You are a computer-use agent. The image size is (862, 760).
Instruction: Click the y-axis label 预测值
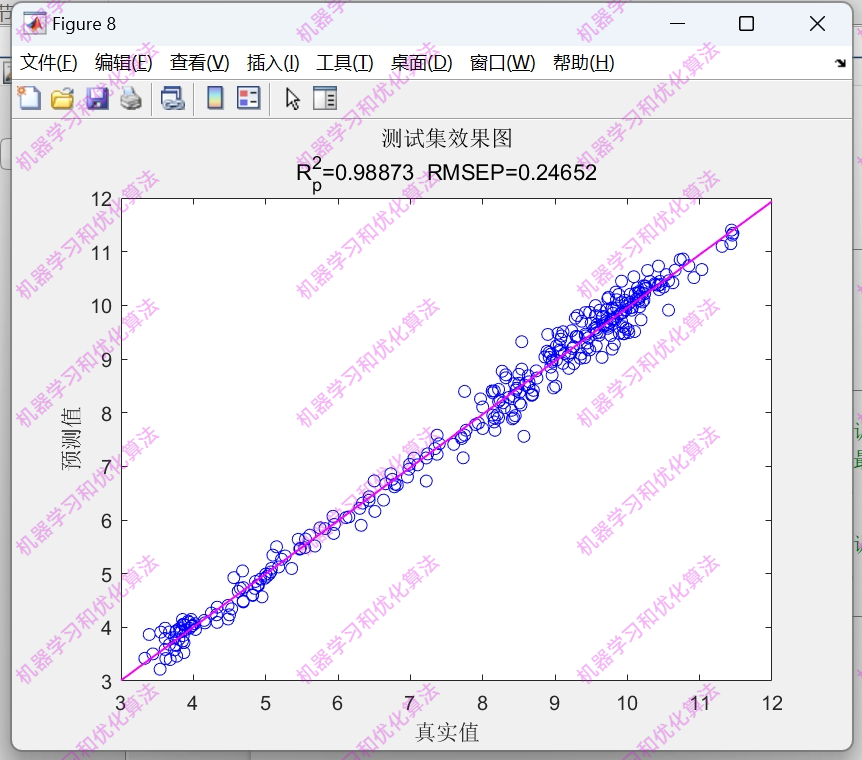tap(71, 439)
